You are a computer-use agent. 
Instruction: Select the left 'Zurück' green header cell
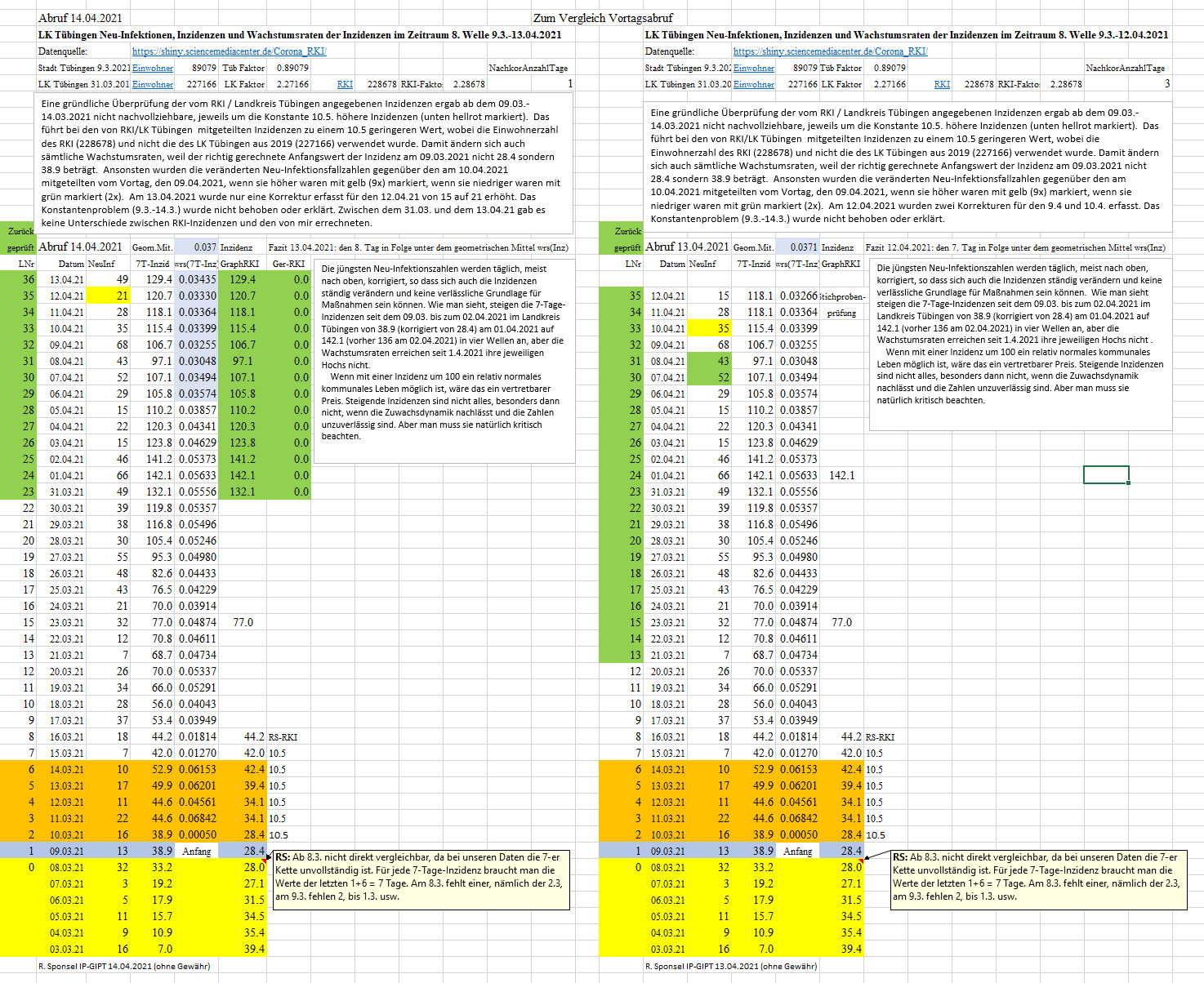[19, 231]
